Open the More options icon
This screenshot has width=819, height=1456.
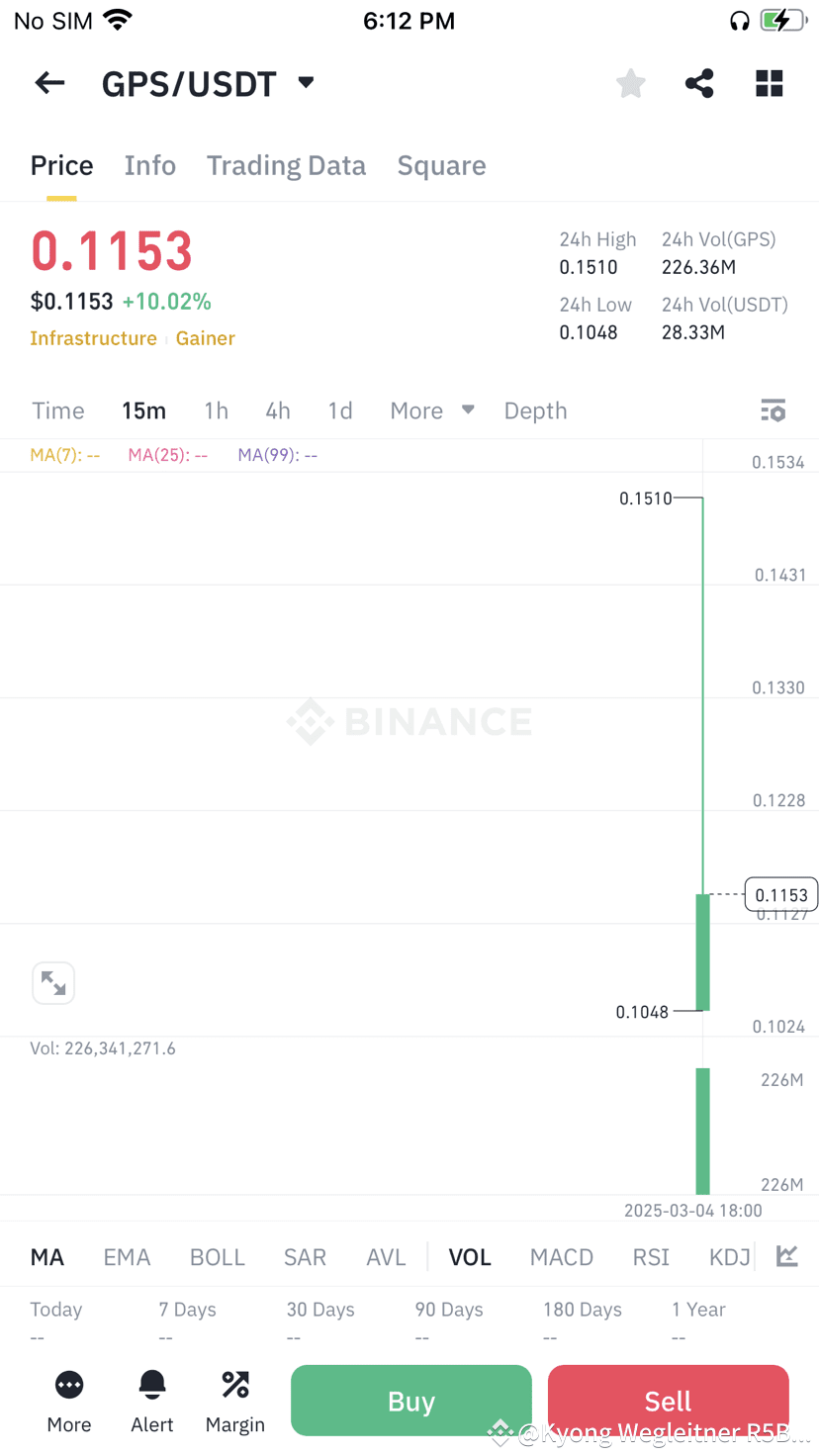pyautogui.click(x=69, y=1401)
